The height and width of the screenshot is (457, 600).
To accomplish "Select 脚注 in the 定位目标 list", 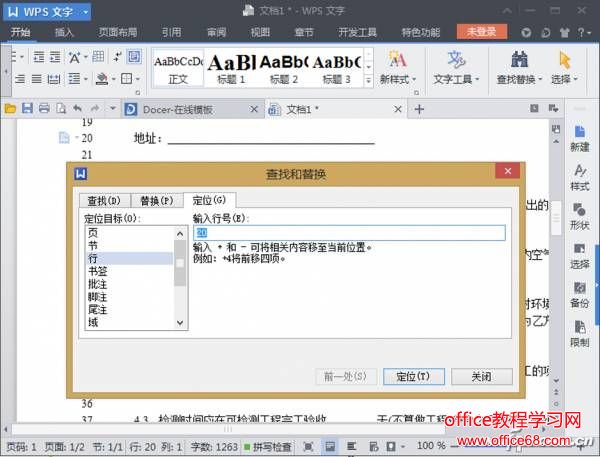I will tap(129, 297).
